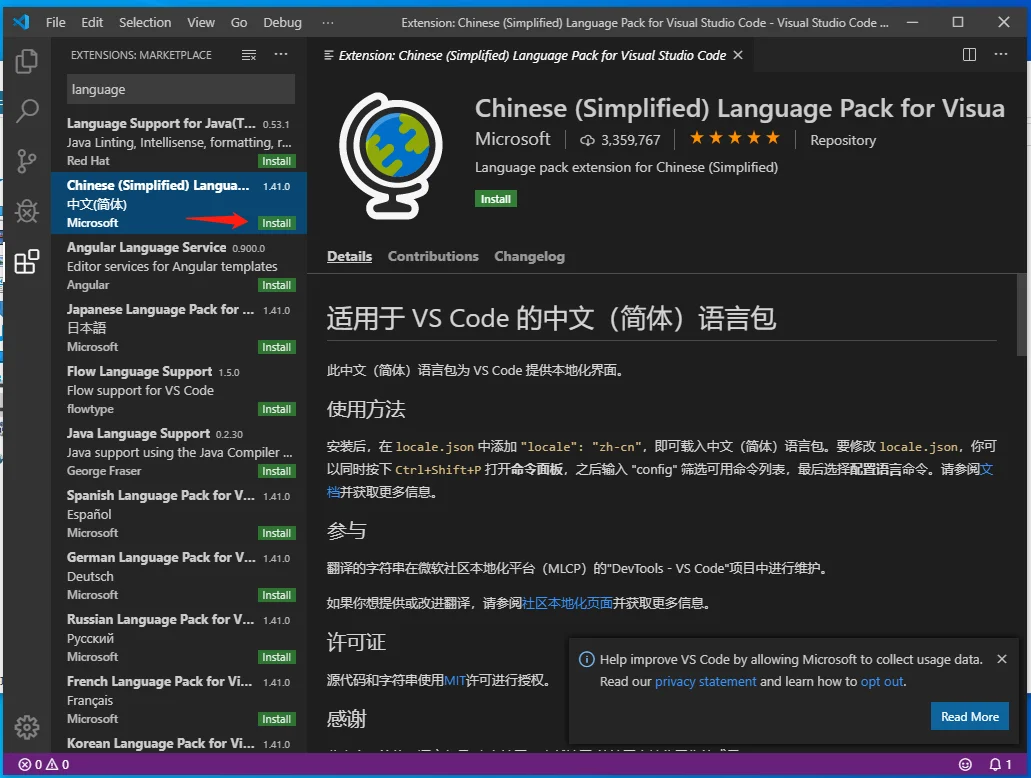The image size is (1031, 778).
Task: Open the MIT license link
Action: [455, 680]
